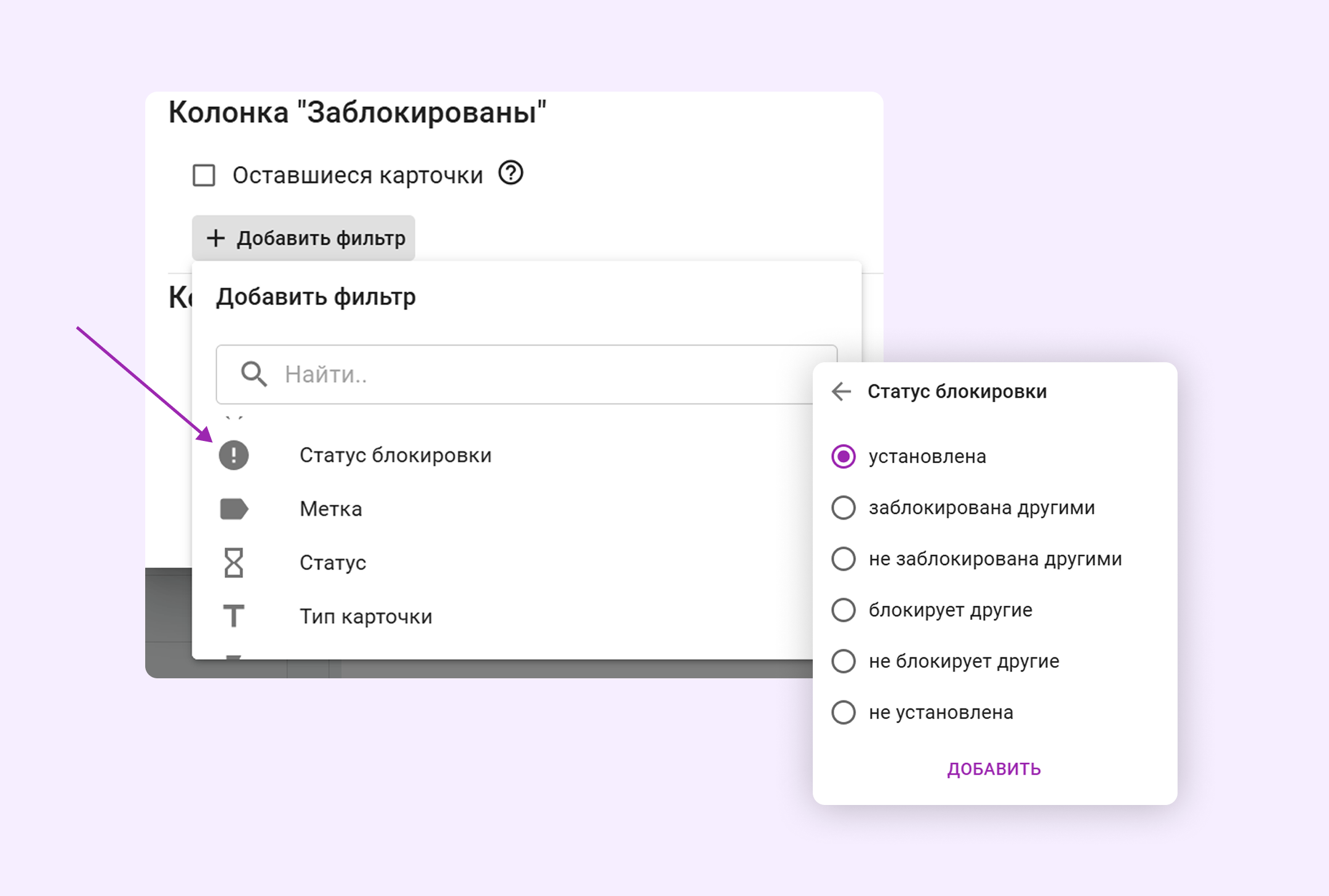Open the Статус блокировки filter entry
The width and height of the screenshot is (1329, 896).
pyautogui.click(x=396, y=456)
